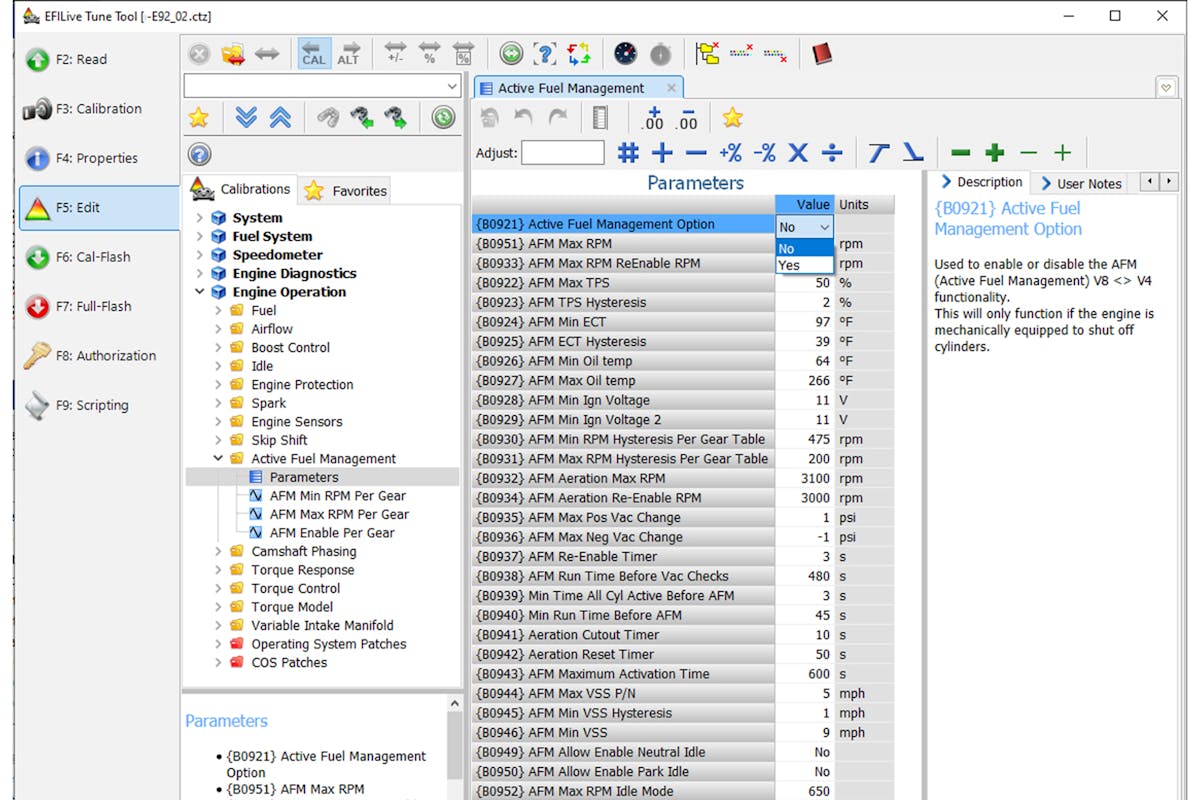Image resolution: width=1200 pixels, height=800 pixels.
Task: Click into the Adjust input field
Action: [x=563, y=153]
